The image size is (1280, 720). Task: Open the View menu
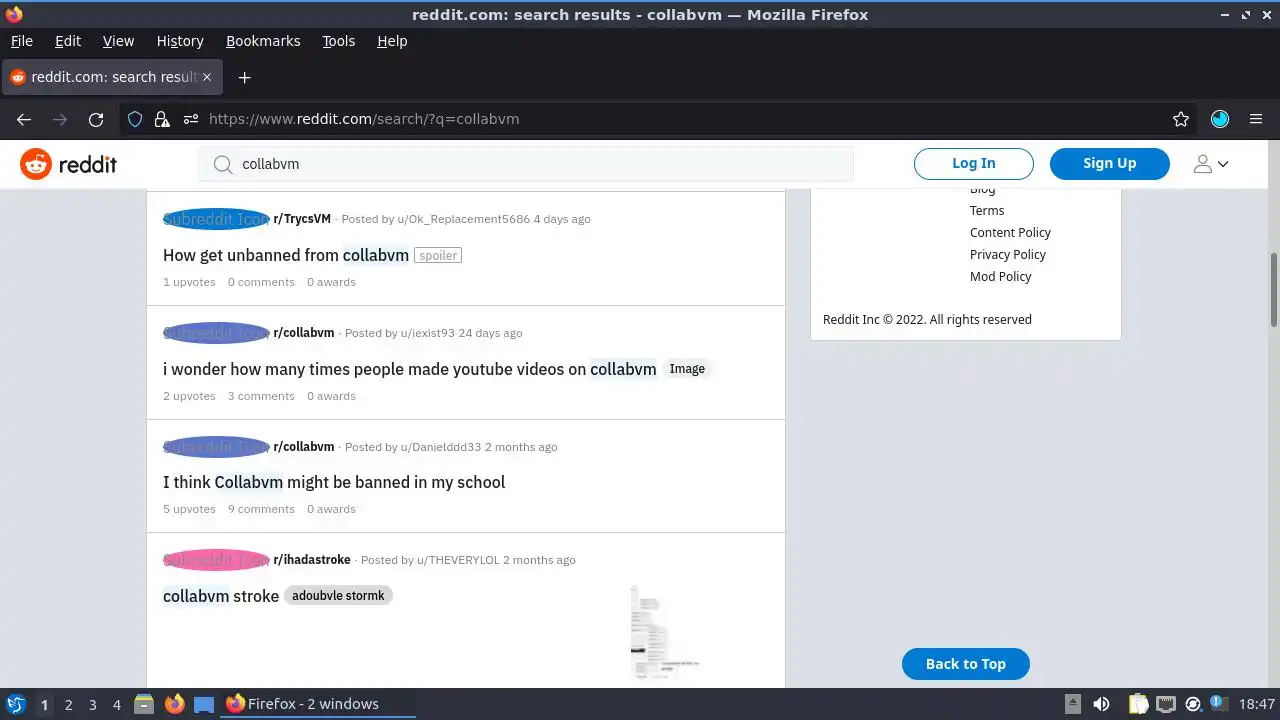(x=118, y=41)
